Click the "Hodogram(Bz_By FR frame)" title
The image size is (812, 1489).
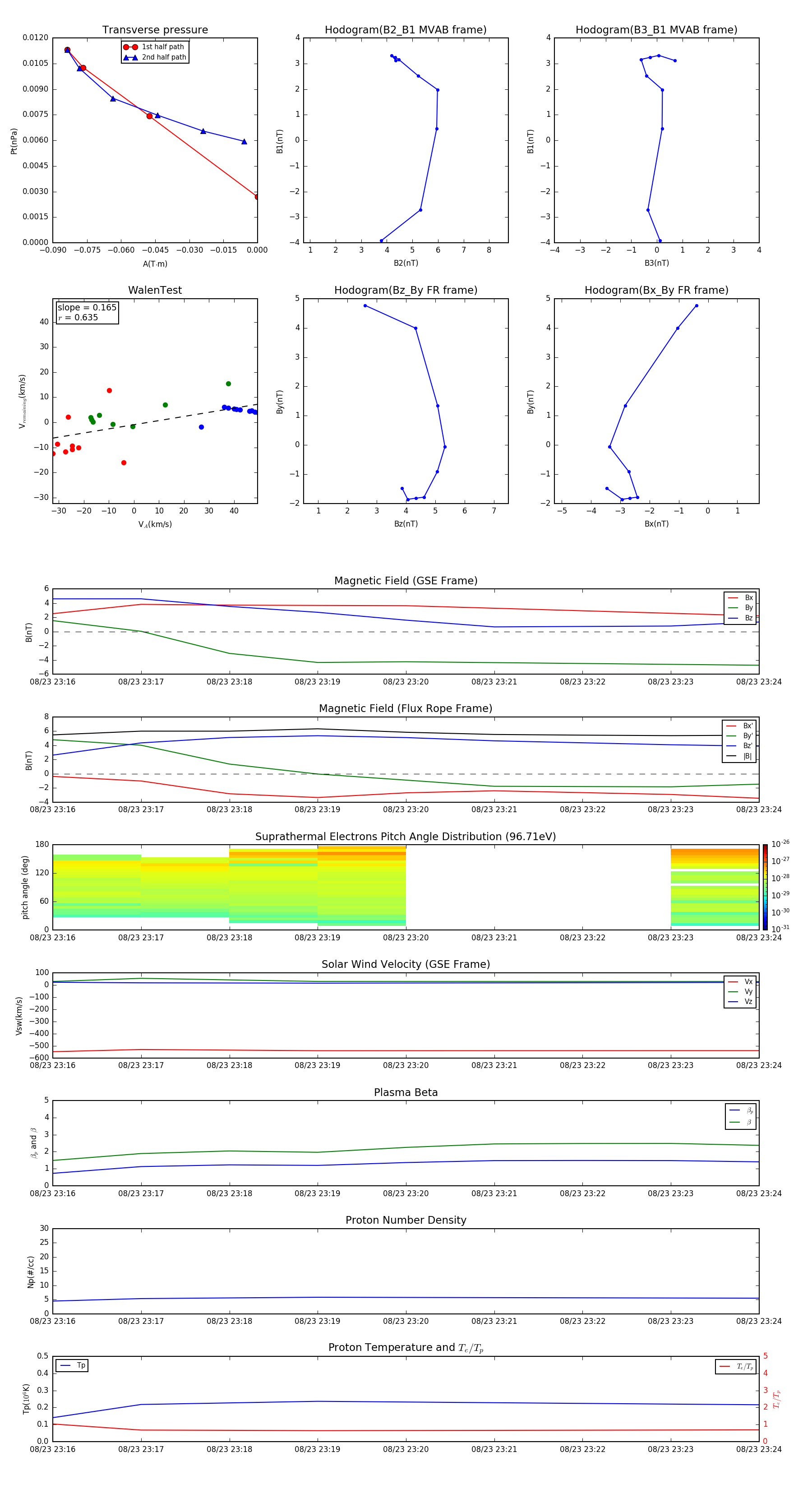click(x=406, y=290)
